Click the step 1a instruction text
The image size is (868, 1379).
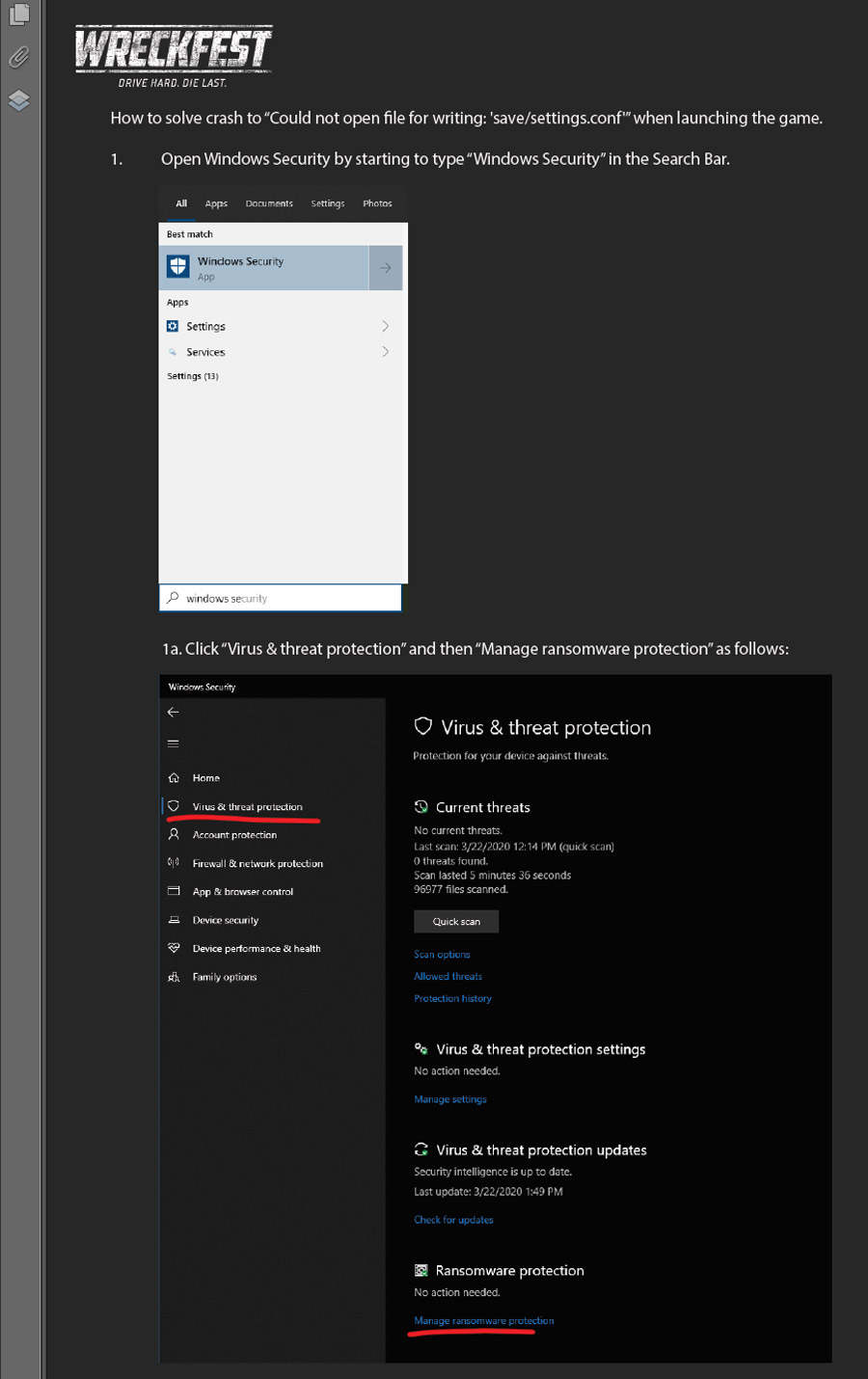(x=475, y=649)
